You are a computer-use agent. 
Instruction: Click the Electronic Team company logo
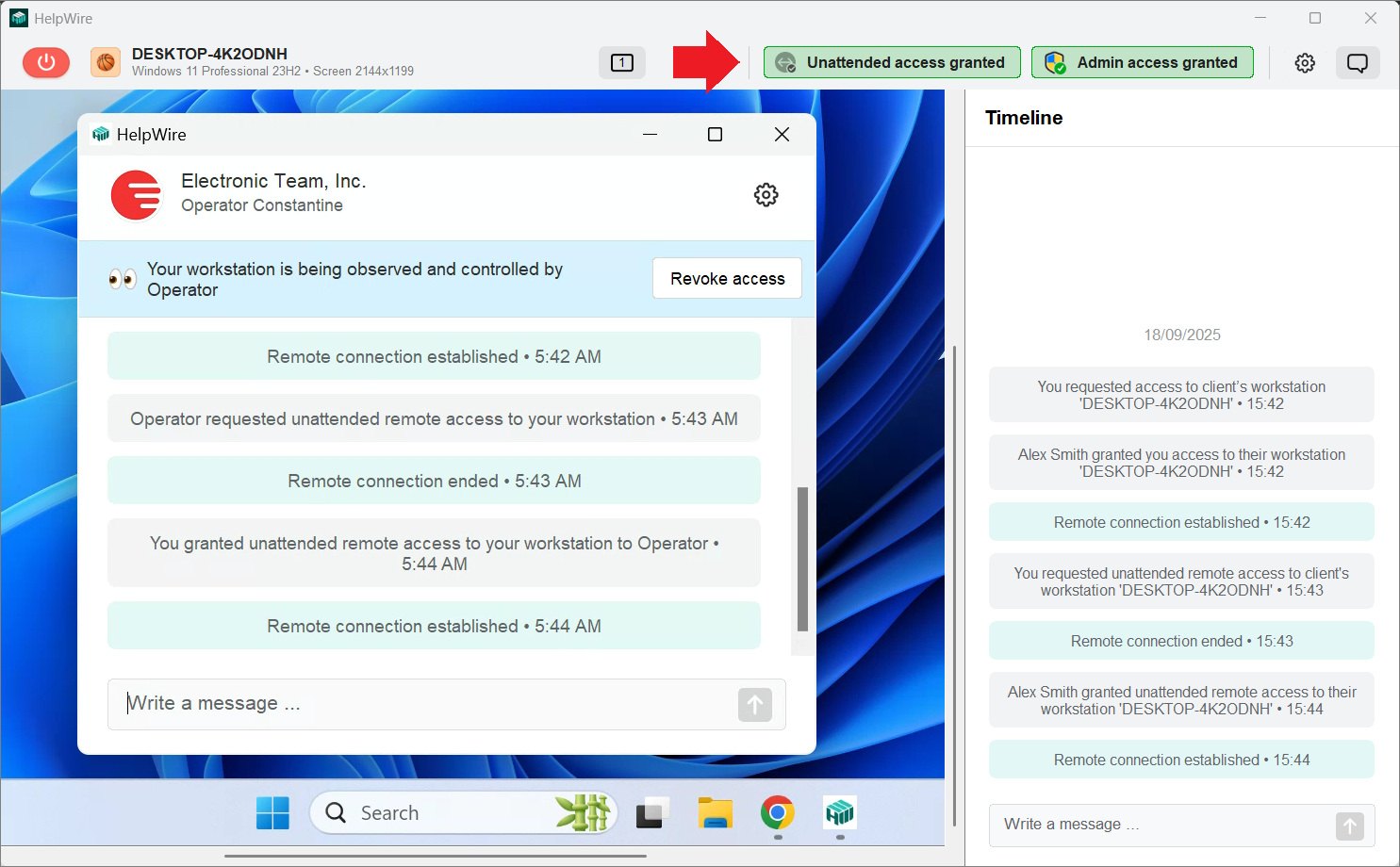(136, 195)
